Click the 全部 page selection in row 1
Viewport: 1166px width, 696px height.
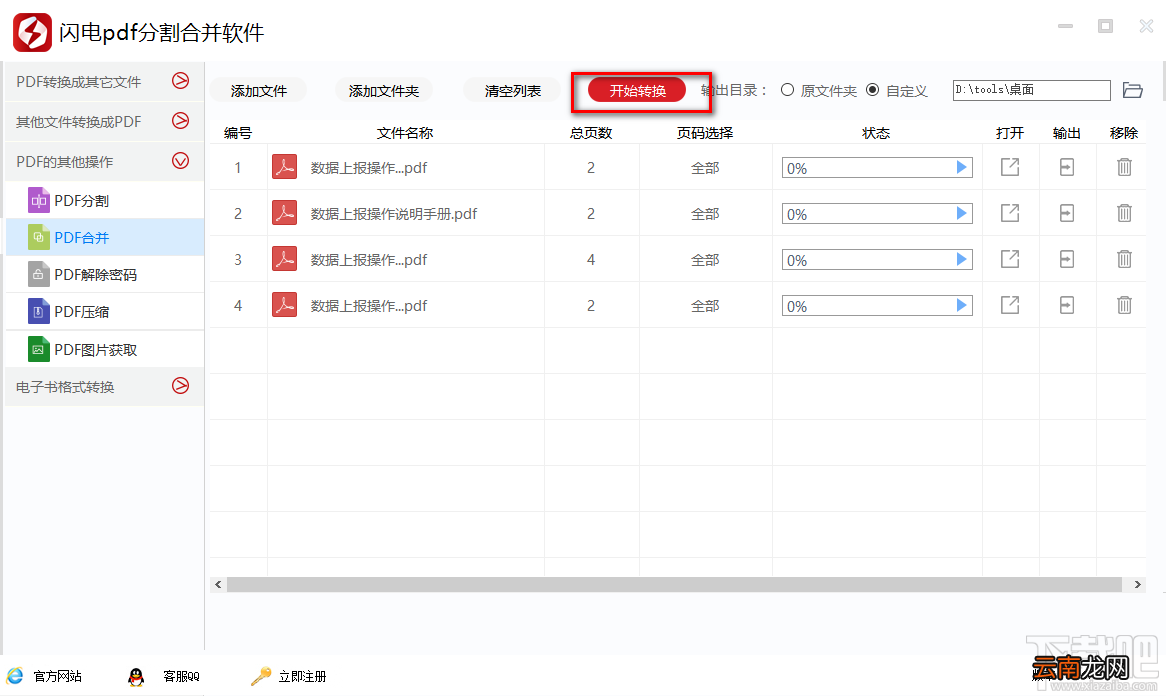[x=705, y=168]
